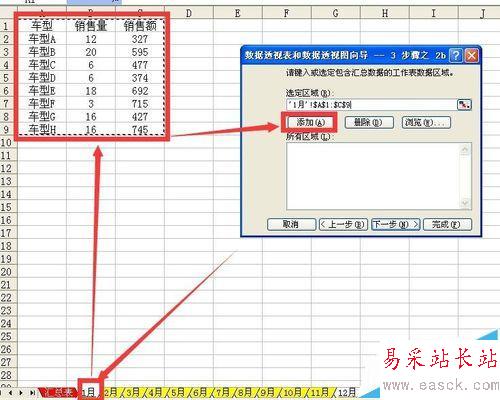Select cell containing 车型A

coord(42,39)
